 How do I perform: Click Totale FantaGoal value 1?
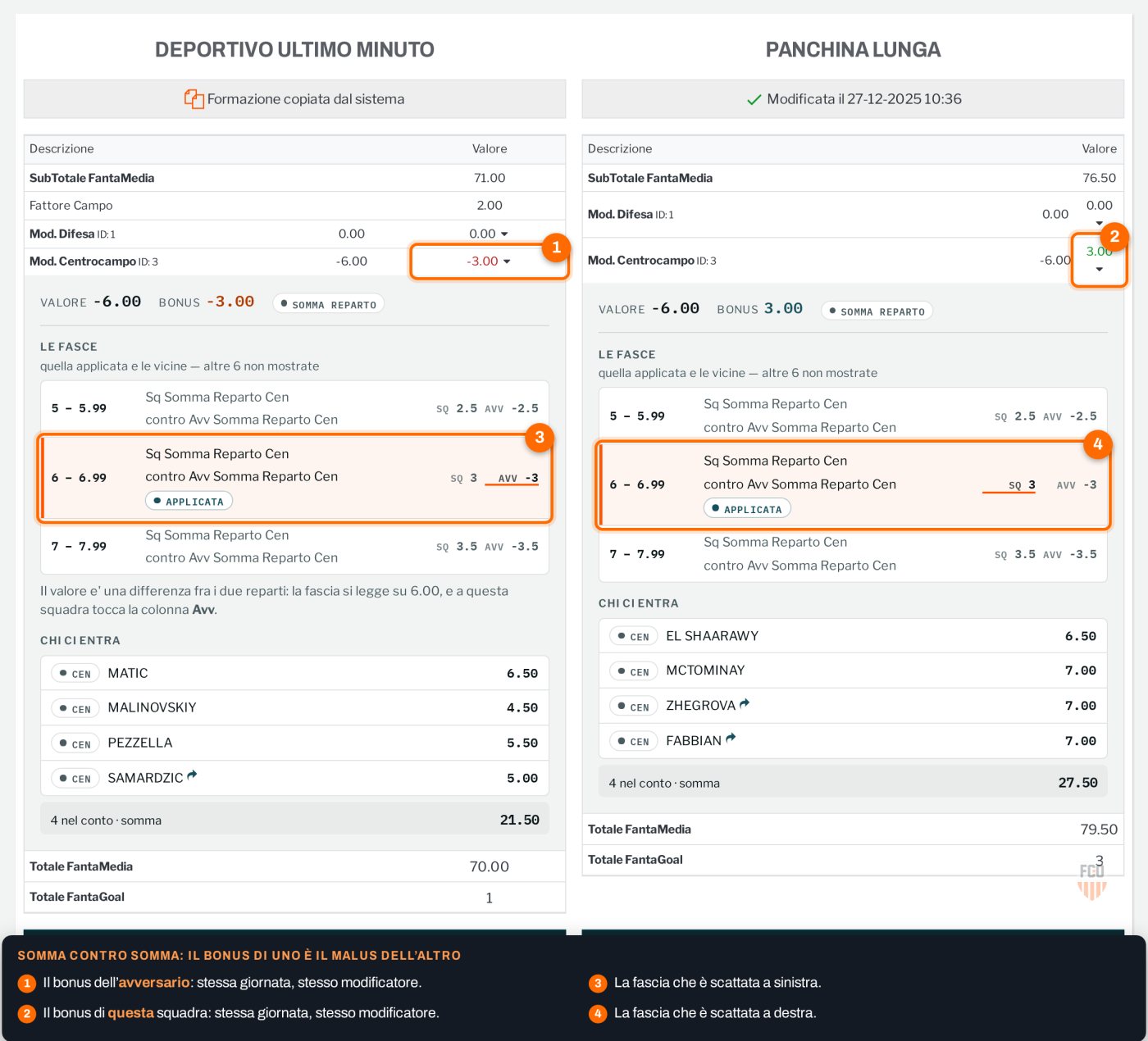pos(490,898)
